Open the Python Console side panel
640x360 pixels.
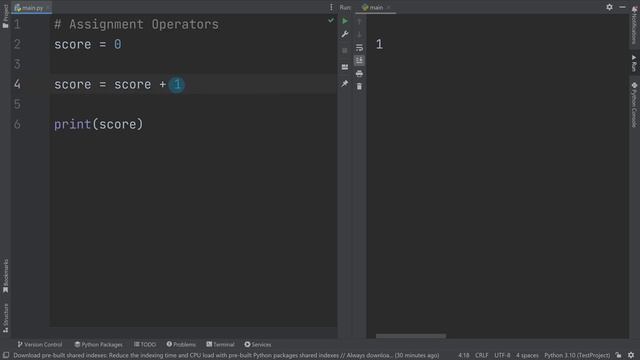pyautogui.click(x=634, y=105)
